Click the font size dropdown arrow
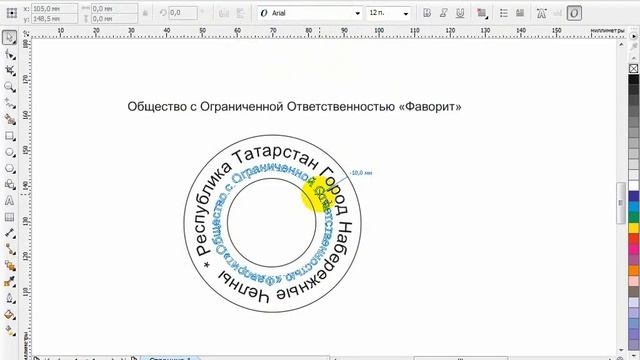Viewport: 640px width, 360px height. tap(405, 13)
